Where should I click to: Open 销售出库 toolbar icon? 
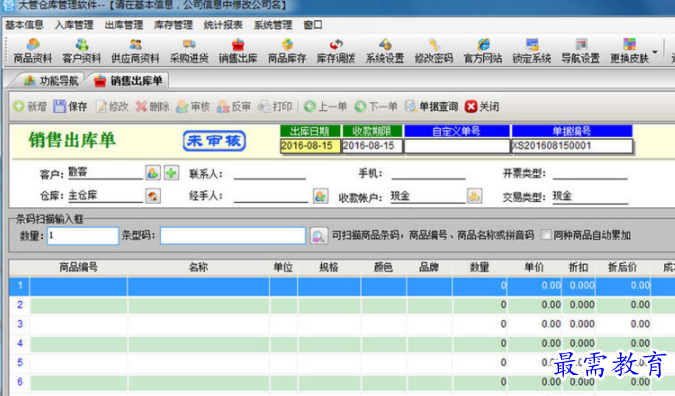coord(238,51)
